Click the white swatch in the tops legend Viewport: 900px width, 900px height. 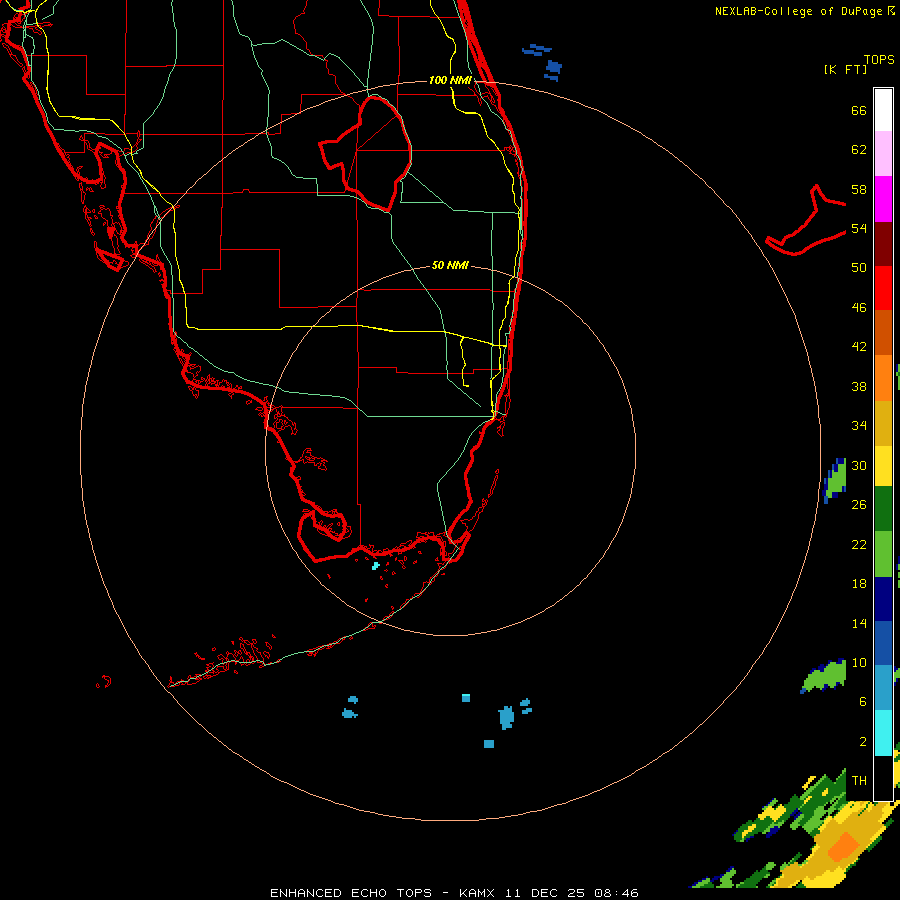(883, 110)
